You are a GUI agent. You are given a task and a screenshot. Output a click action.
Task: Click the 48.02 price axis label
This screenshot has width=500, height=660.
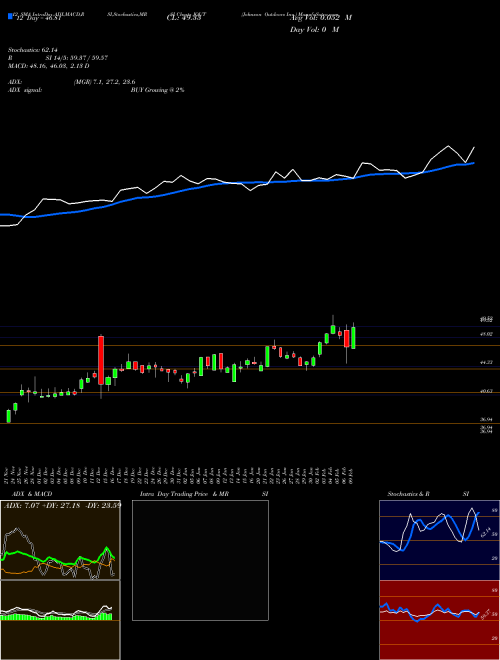coord(487,334)
